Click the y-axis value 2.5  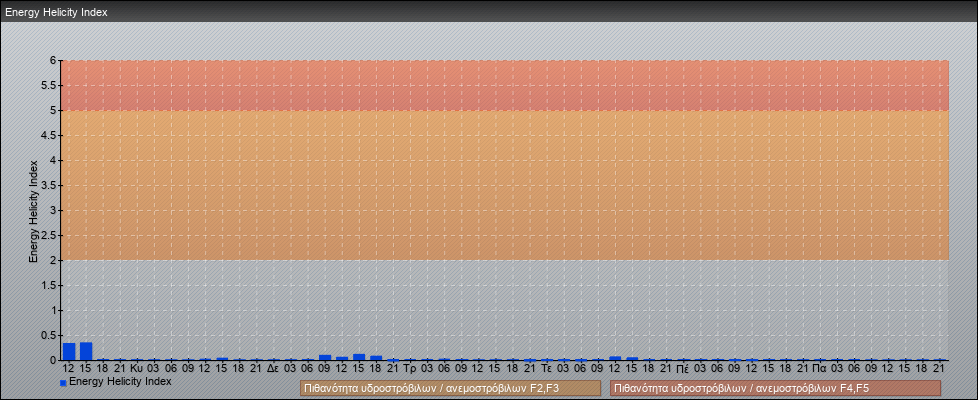click(x=50, y=235)
